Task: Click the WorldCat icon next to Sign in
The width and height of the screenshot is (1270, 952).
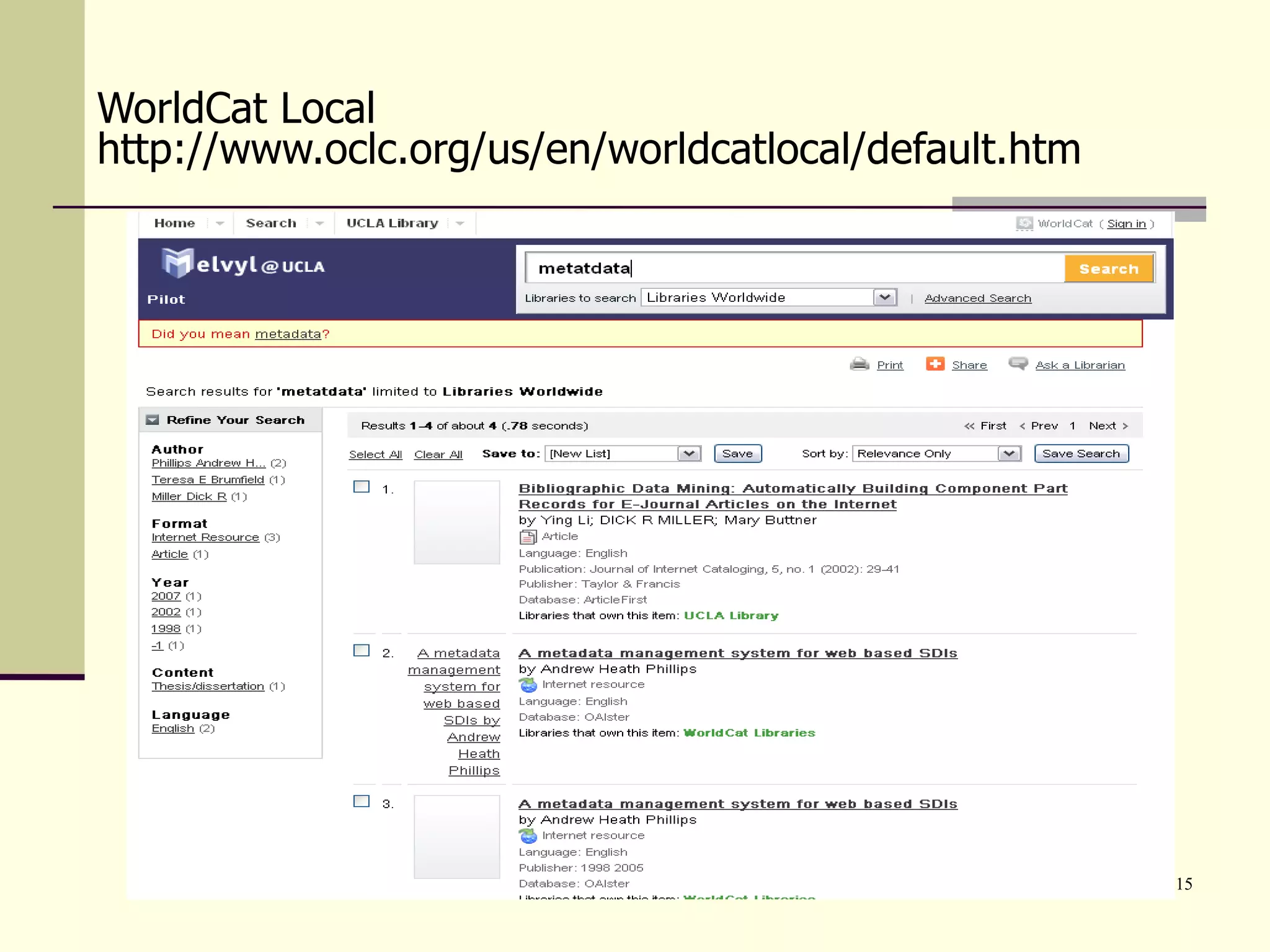Action: (x=1024, y=224)
